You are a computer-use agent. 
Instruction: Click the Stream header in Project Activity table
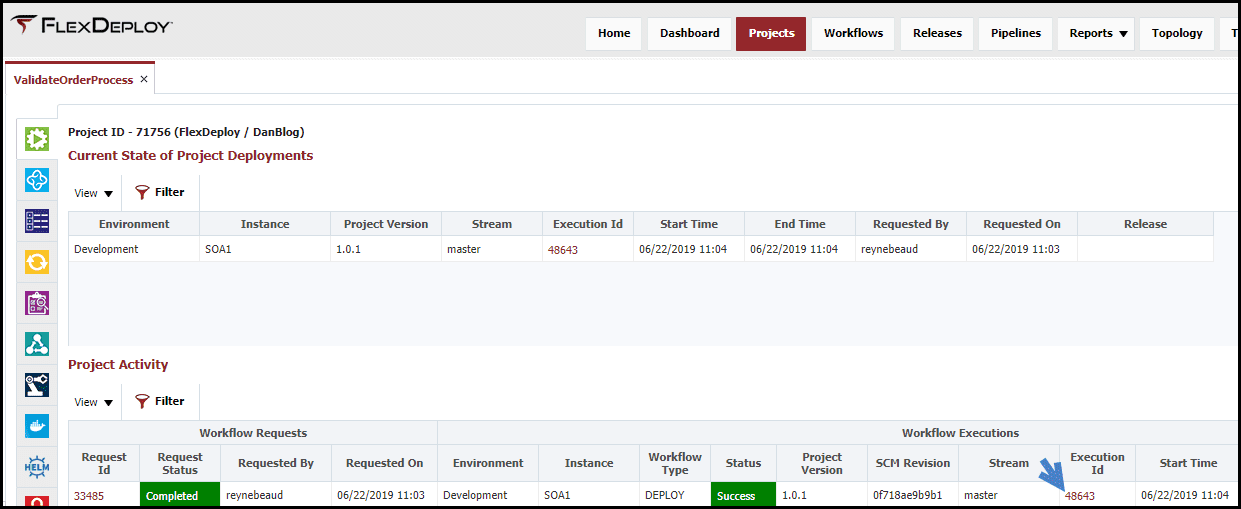1008,463
